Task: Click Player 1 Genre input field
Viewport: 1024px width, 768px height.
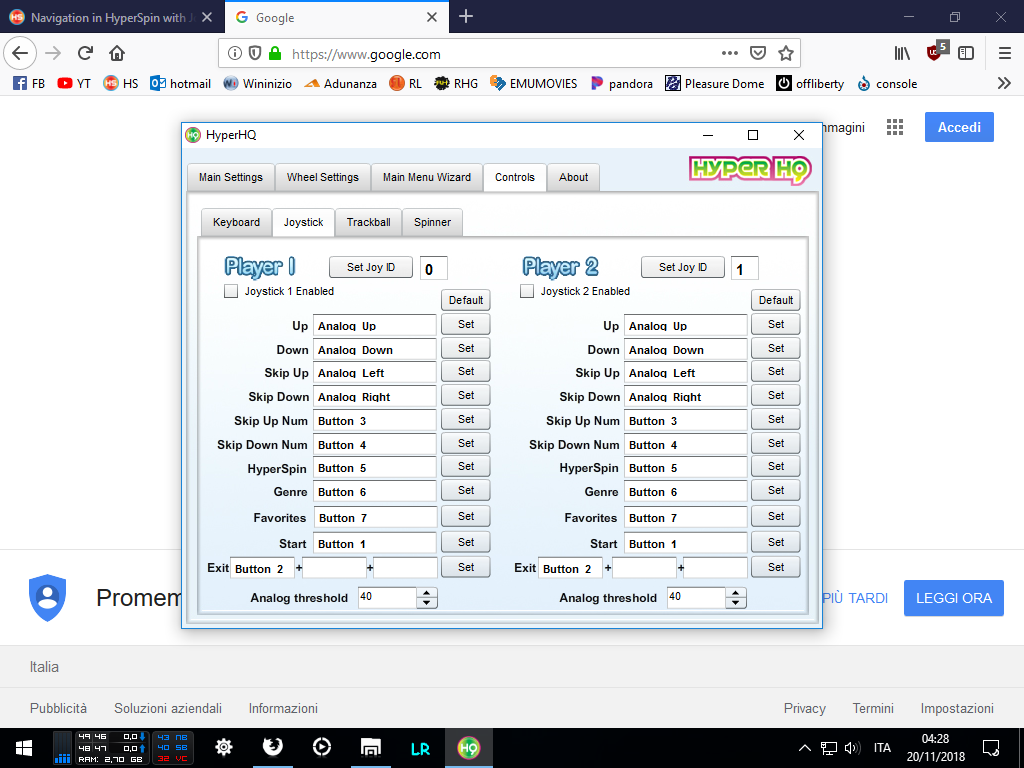Action: click(375, 492)
